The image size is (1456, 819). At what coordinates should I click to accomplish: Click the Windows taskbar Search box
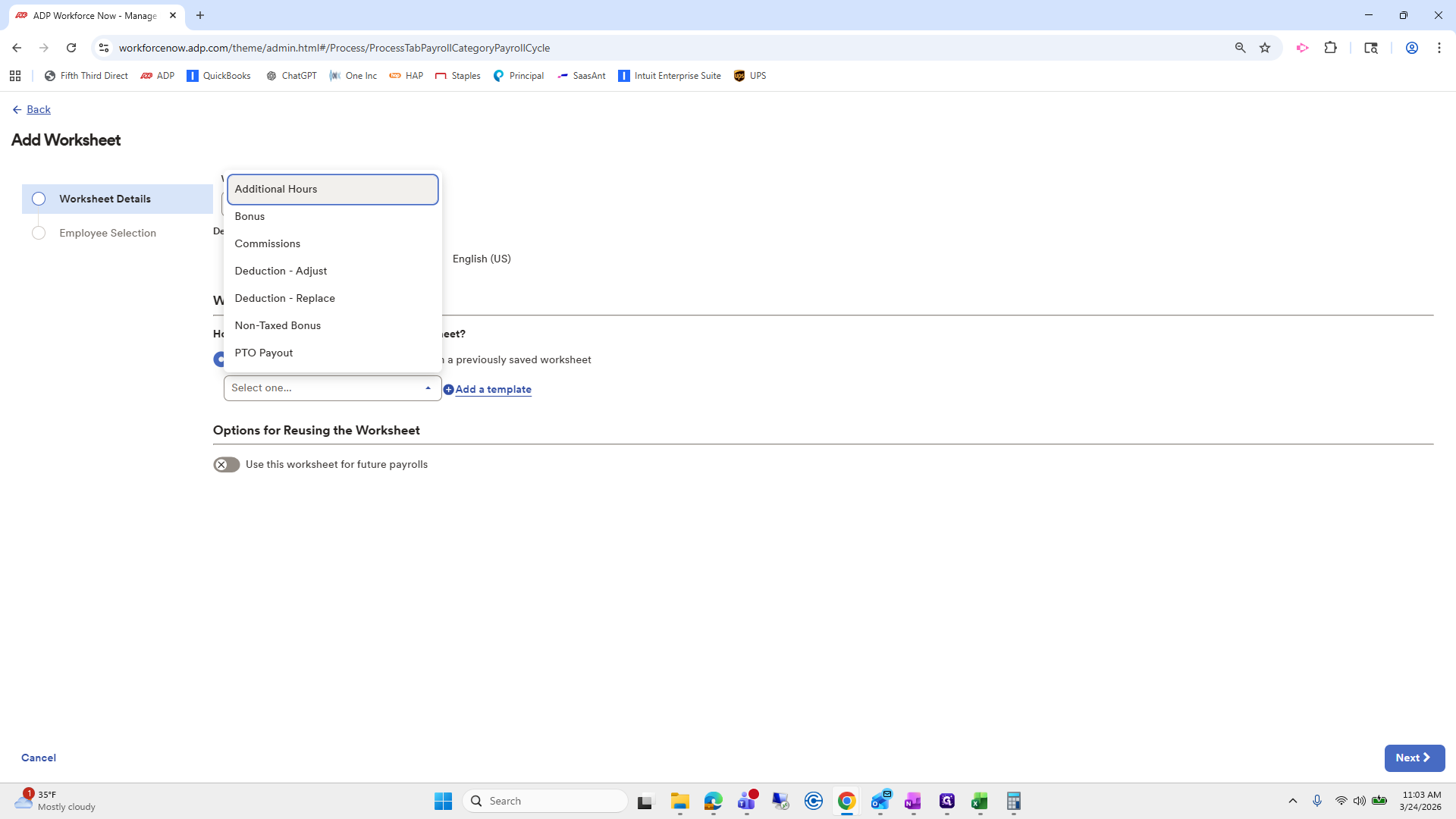546,801
